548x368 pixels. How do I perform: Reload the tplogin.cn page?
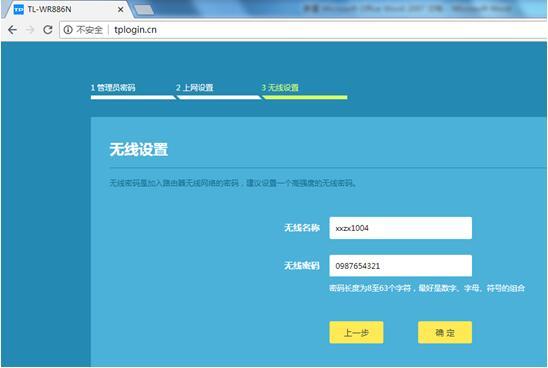pyautogui.click(x=48, y=30)
